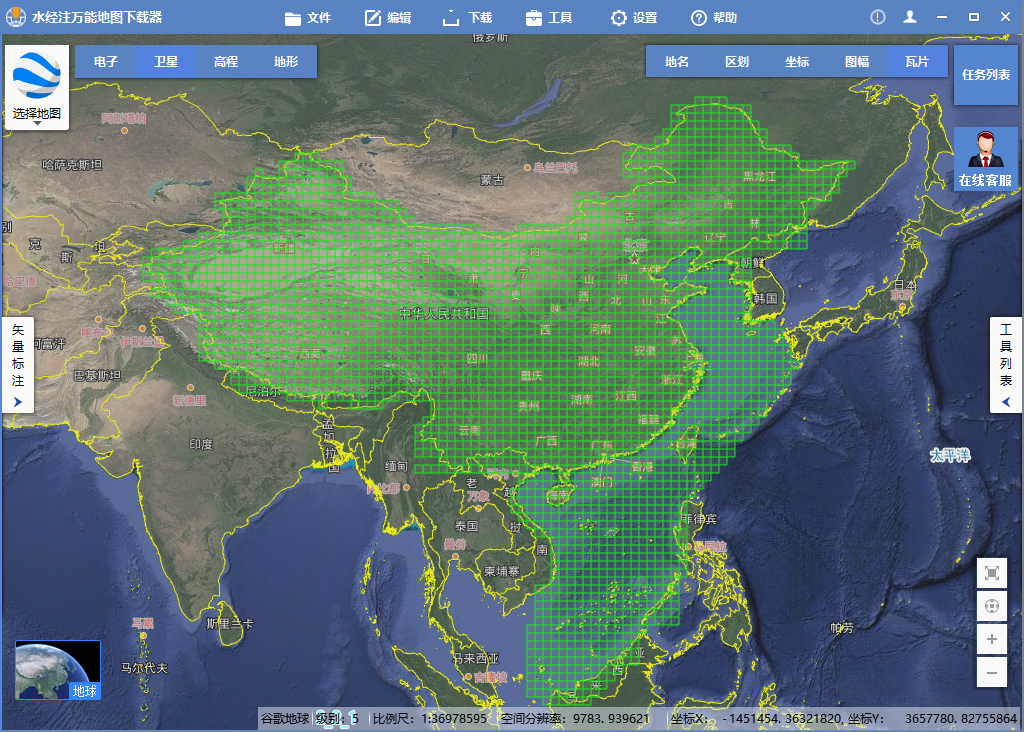Viewport: 1024px width, 732px height.
Task: Toggle 地名 place names overlay
Action: tap(675, 61)
